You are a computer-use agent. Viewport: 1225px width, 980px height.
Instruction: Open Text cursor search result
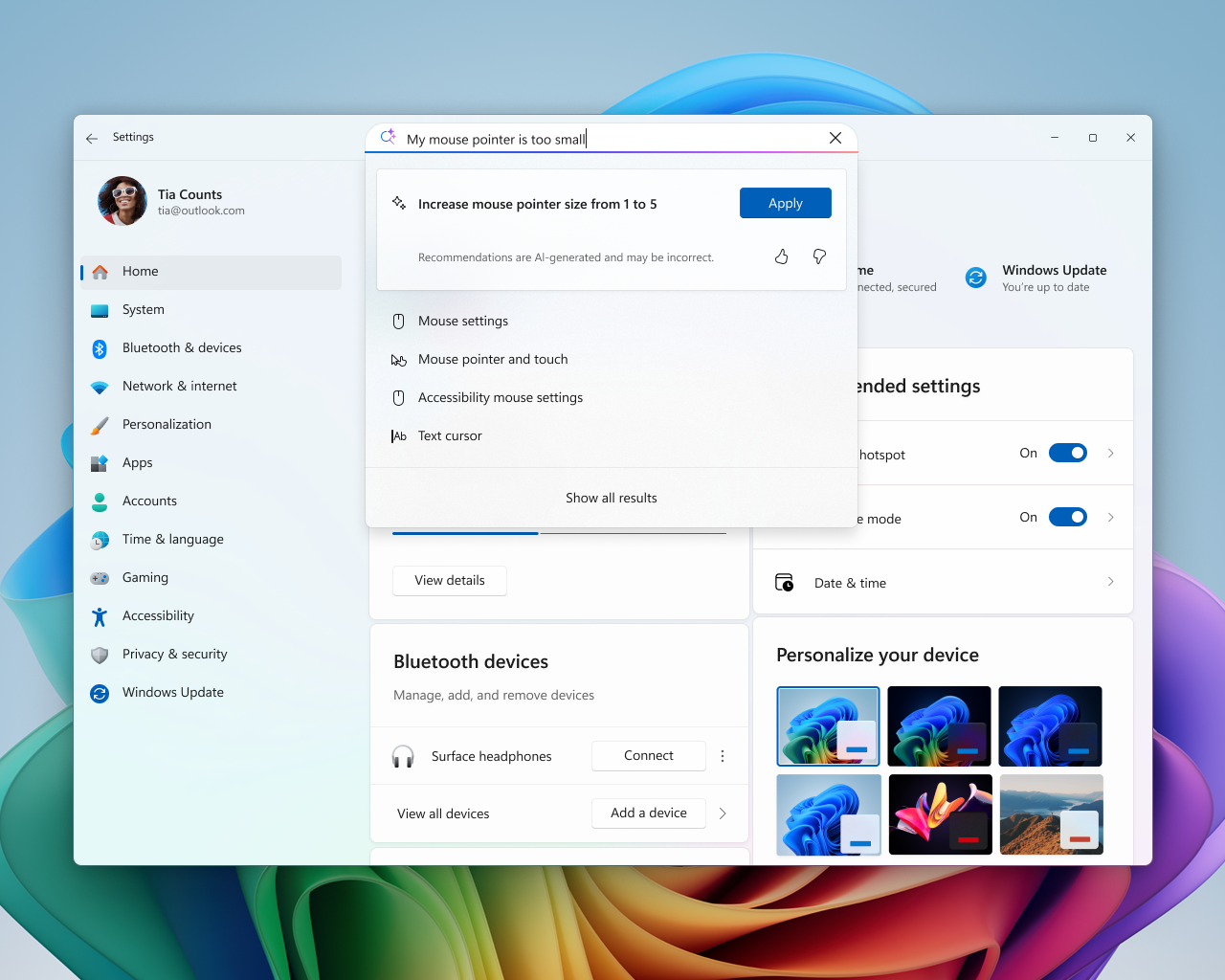pos(612,436)
